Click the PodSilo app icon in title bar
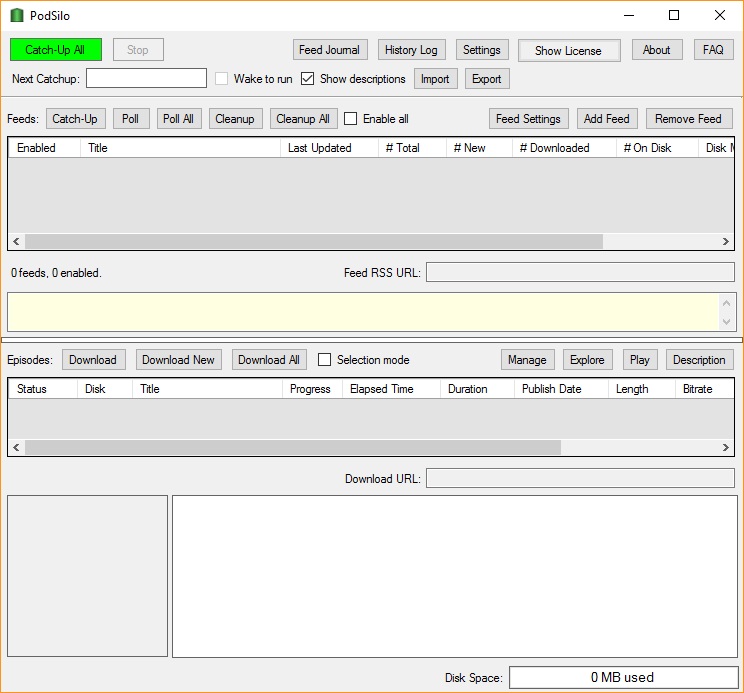The image size is (744, 693). (x=17, y=15)
